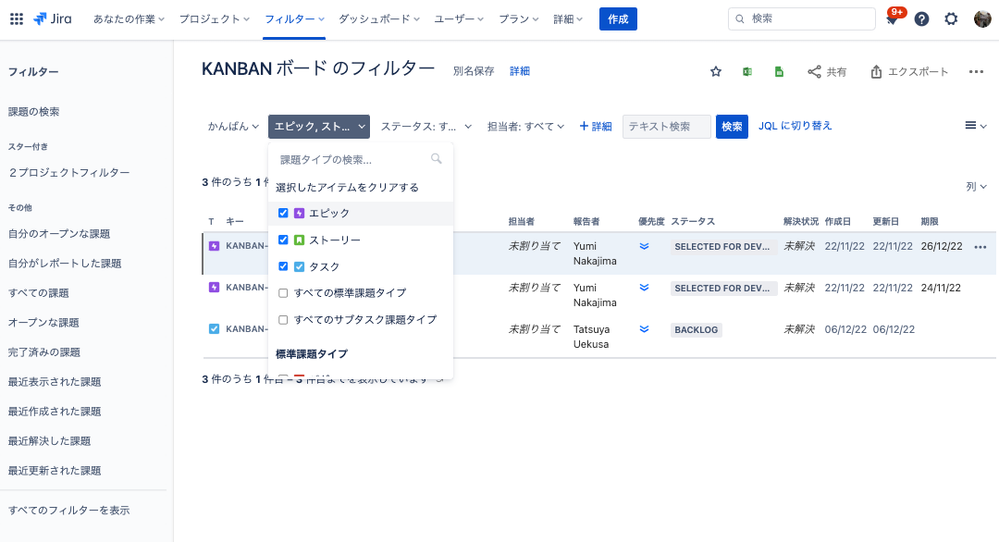Open the 詳細 top navigation menu

(x=568, y=19)
